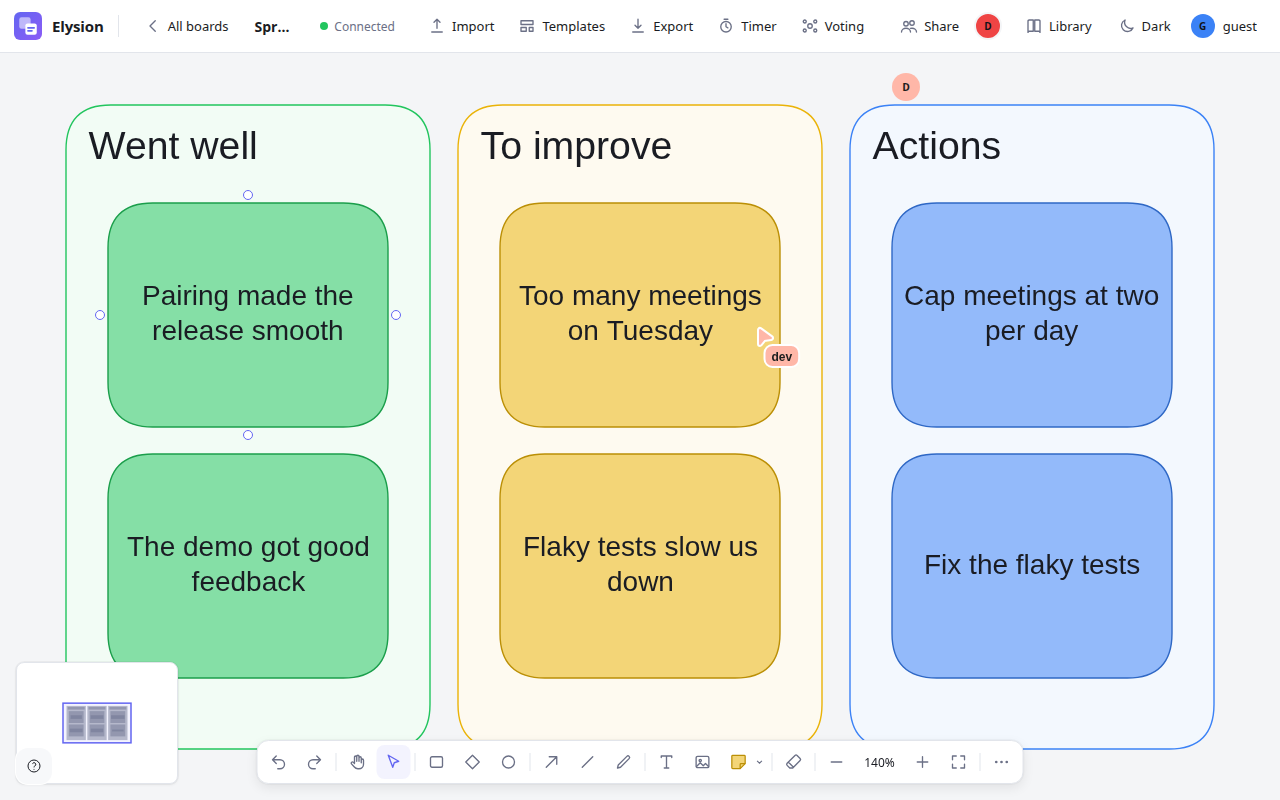Open the help question mark button
The height and width of the screenshot is (800, 1280).
[x=34, y=766]
